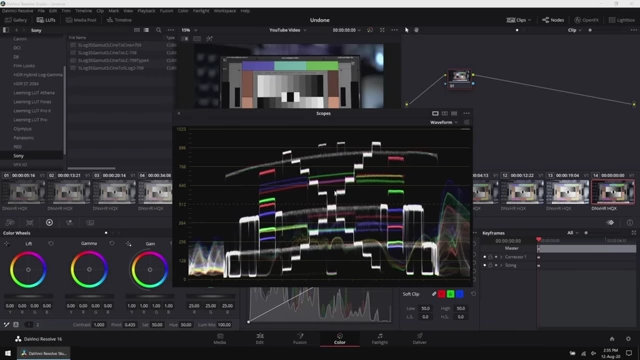Select the Olympus LUT folder
The image size is (640, 360).
tap(22, 129)
